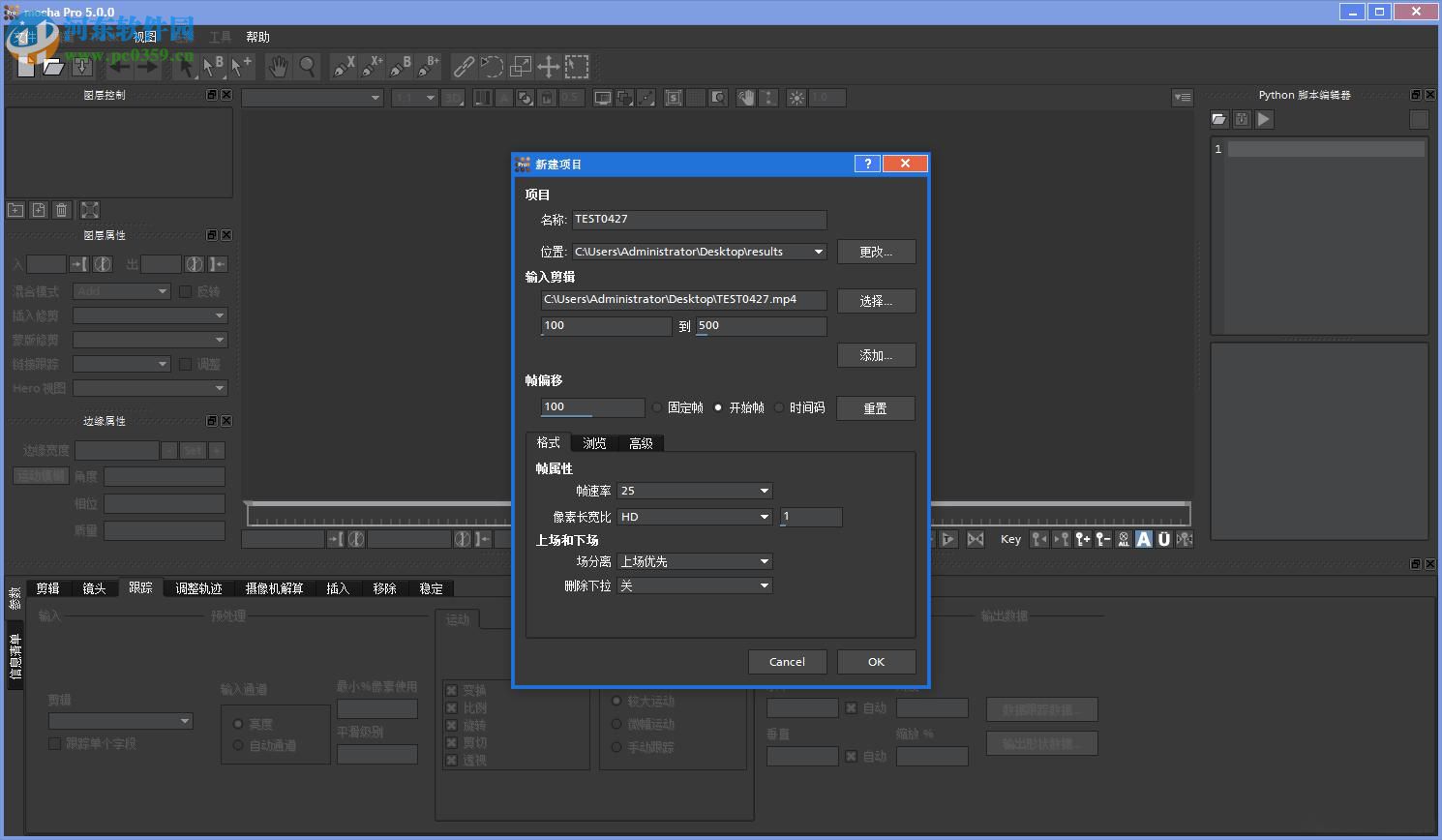Switch to the 浏览 tab
The image size is (1442, 840).
coord(593,443)
